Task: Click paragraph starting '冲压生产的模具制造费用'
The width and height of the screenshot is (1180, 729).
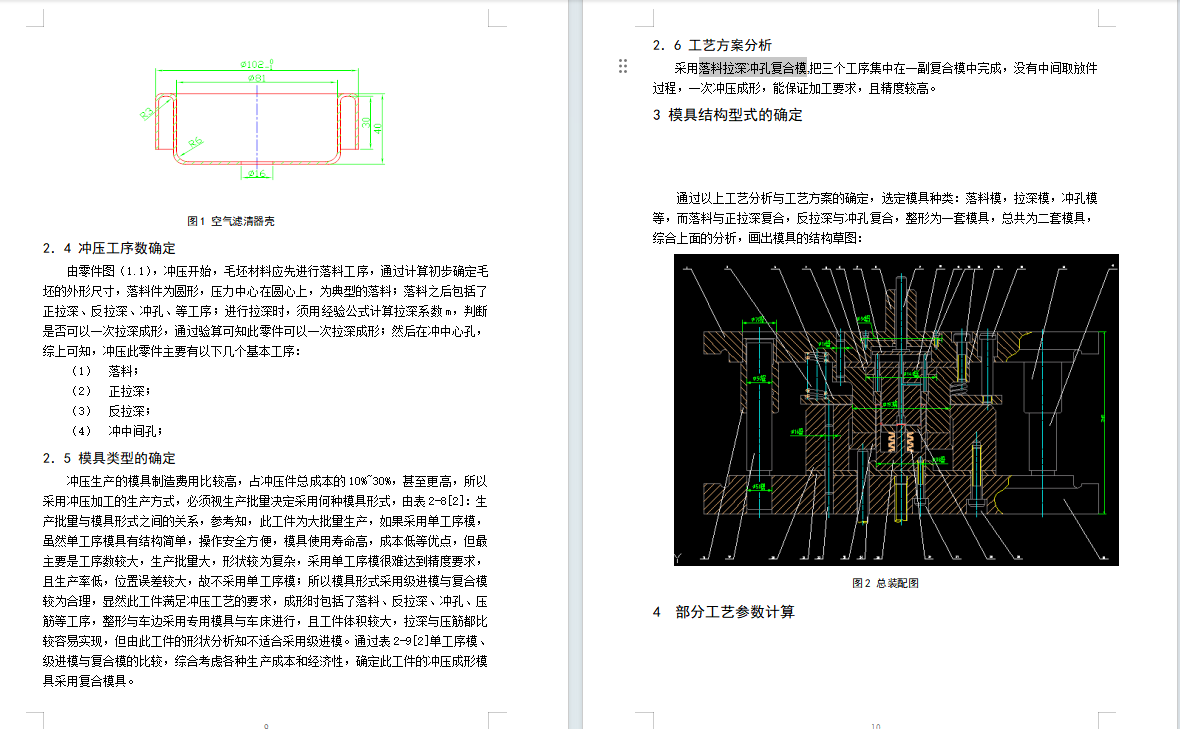Action: 266,581
